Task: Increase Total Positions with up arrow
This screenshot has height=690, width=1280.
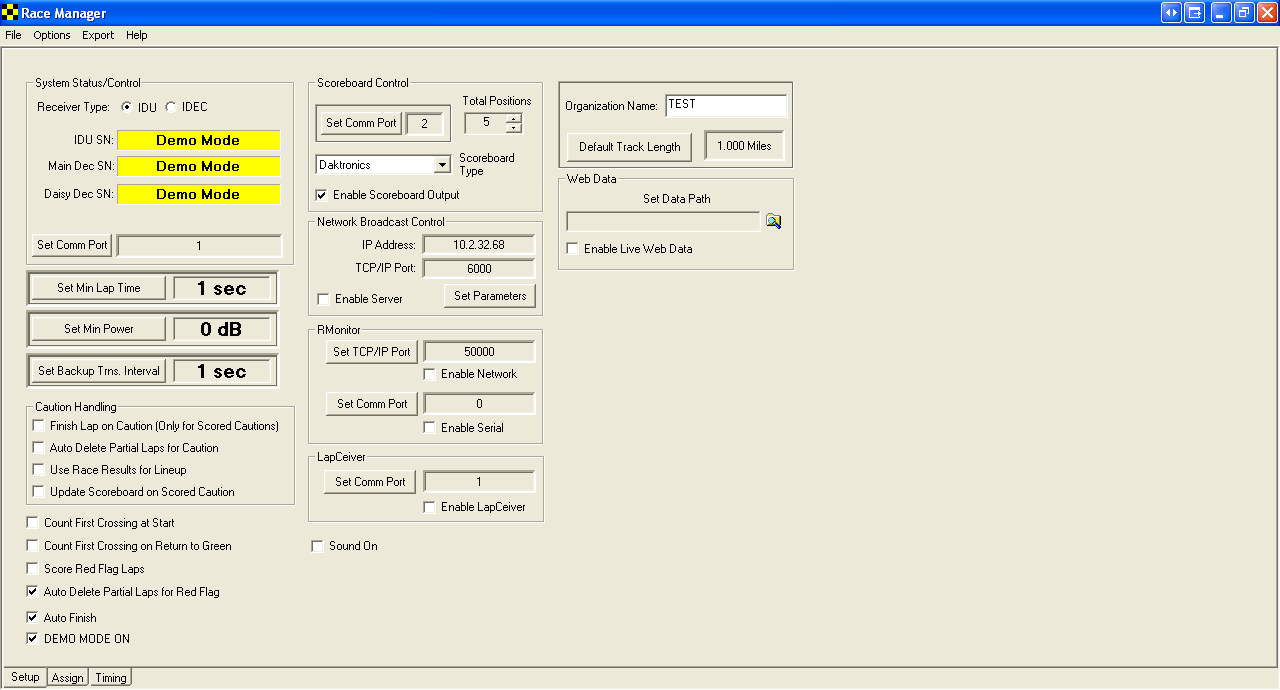Action: 514,119
